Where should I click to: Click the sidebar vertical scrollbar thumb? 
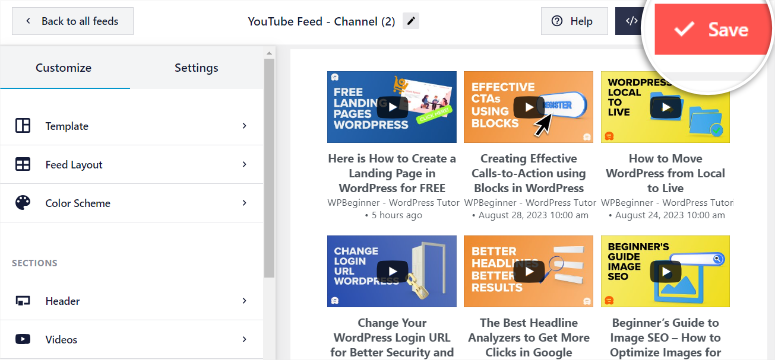[269, 168]
